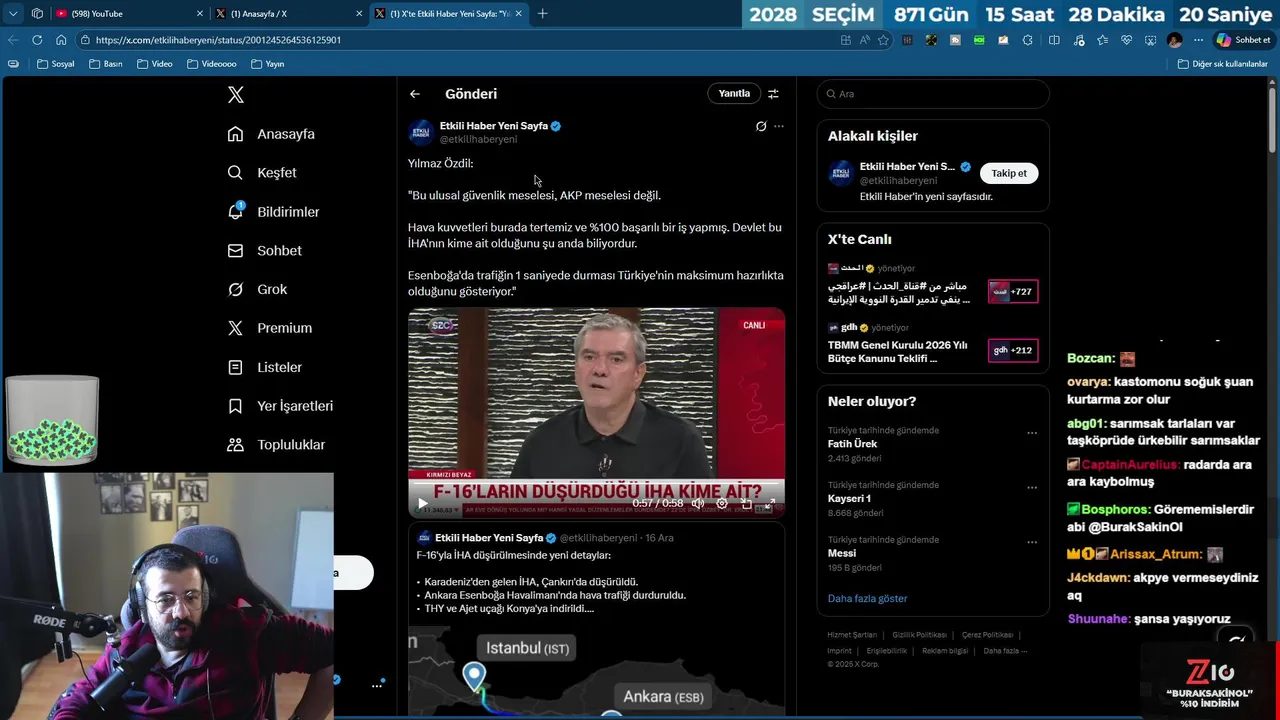Open Yer İşaretleri bookmarks
Viewport: 1280px width, 720px height.
click(x=280, y=406)
